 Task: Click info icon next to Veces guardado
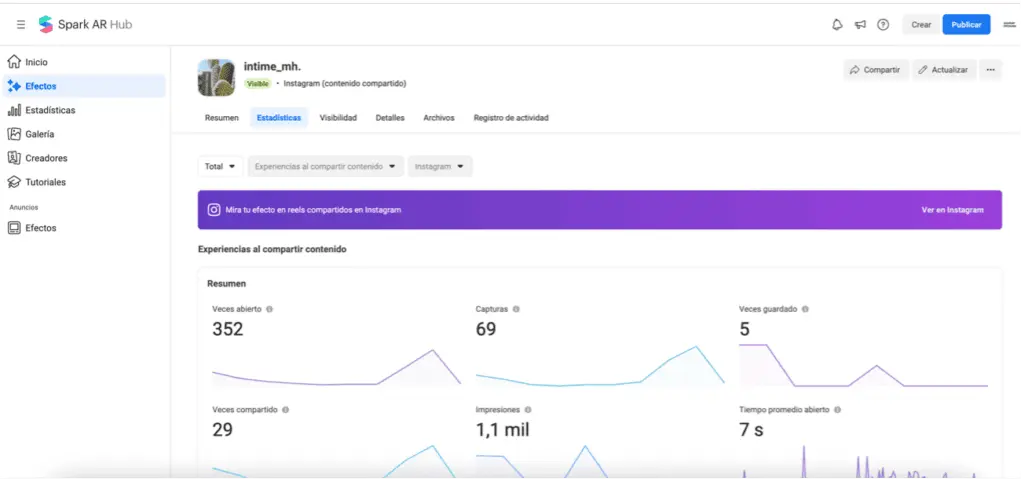tap(805, 309)
